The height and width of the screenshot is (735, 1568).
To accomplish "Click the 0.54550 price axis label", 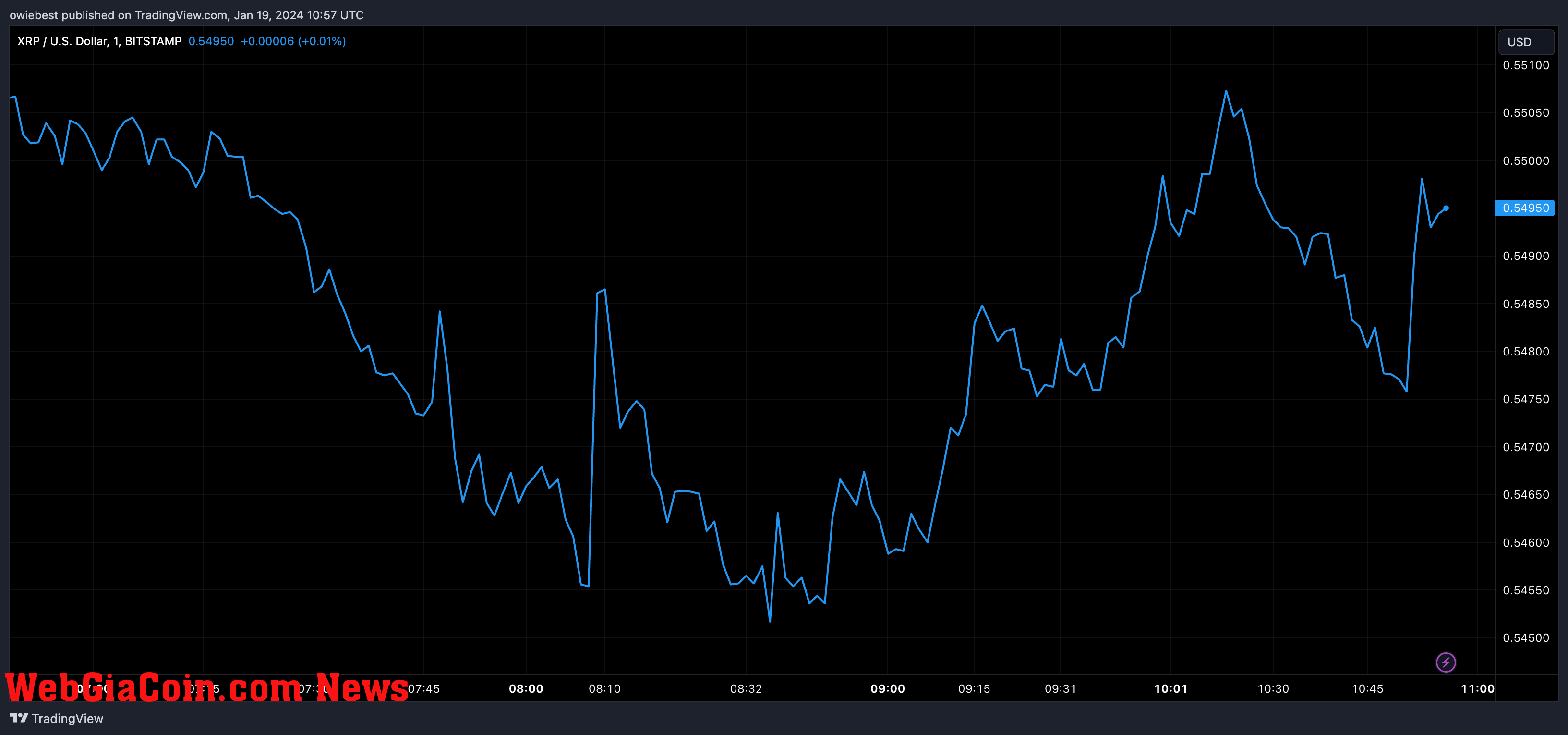I will [x=1526, y=590].
